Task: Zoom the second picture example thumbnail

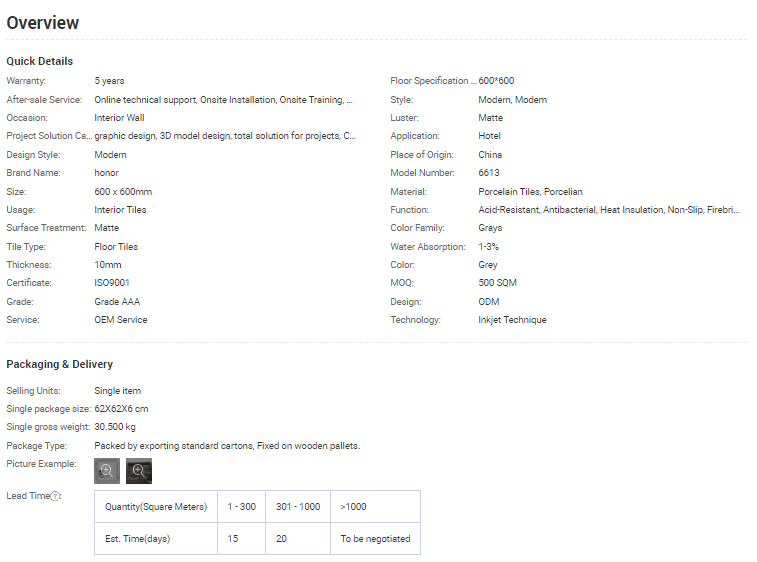Action: (139, 471)
